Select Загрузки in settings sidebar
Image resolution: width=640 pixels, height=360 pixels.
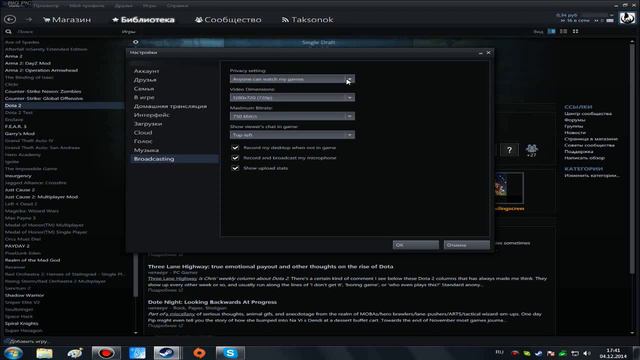pyautogui.click(x=148, y=124)
